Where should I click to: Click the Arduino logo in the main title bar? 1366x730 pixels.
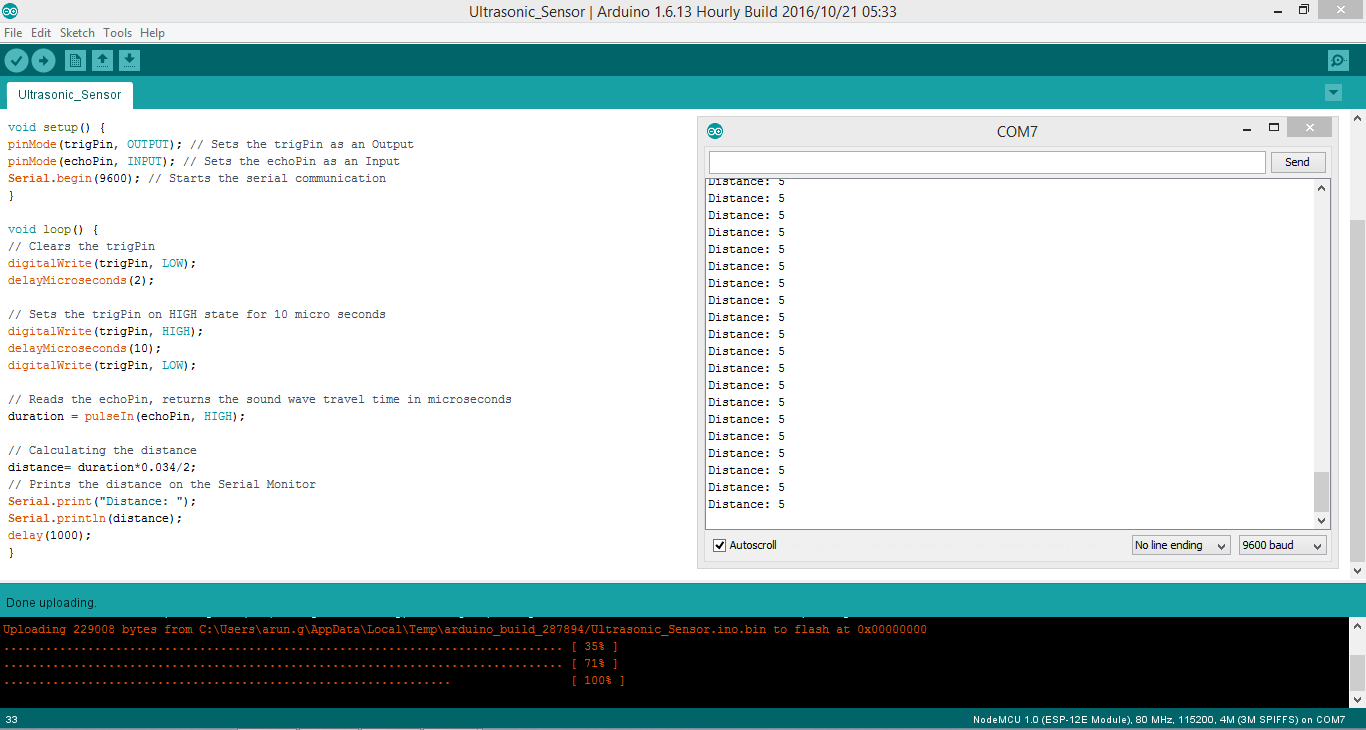pyautogui.click(x=10, y=10)
